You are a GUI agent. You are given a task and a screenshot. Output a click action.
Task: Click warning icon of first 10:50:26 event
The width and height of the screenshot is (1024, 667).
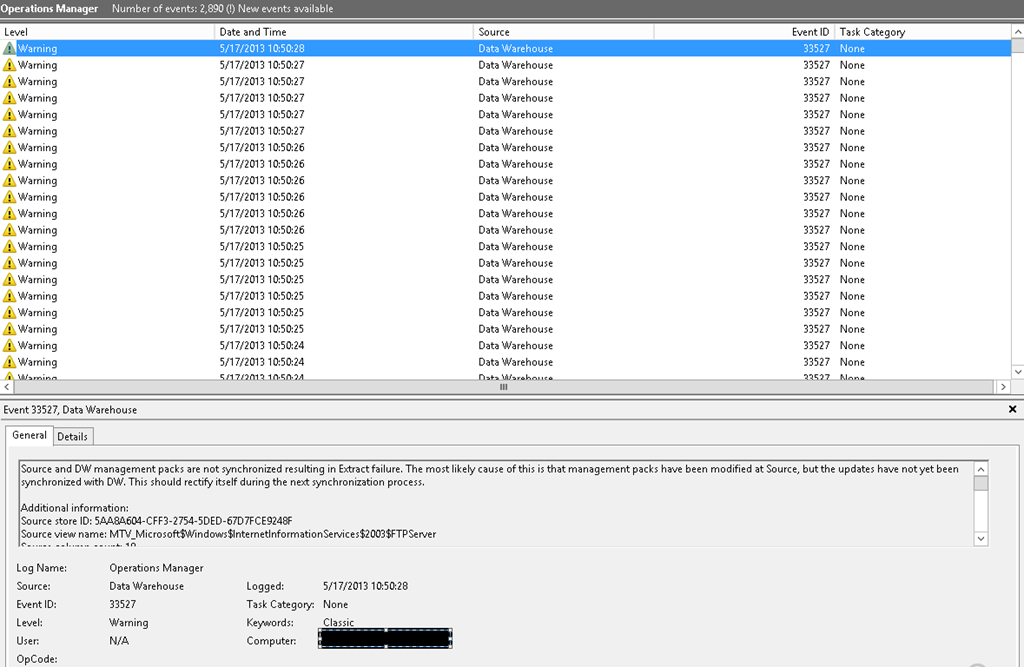click(10, 147)
